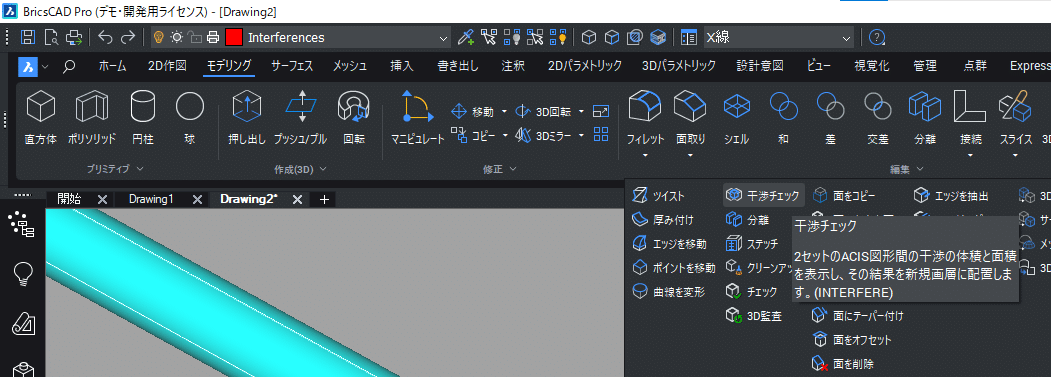Click the help question mark icon
Image resolution: width=1051 pixels, height=377 pixels.
click(877, 38)
